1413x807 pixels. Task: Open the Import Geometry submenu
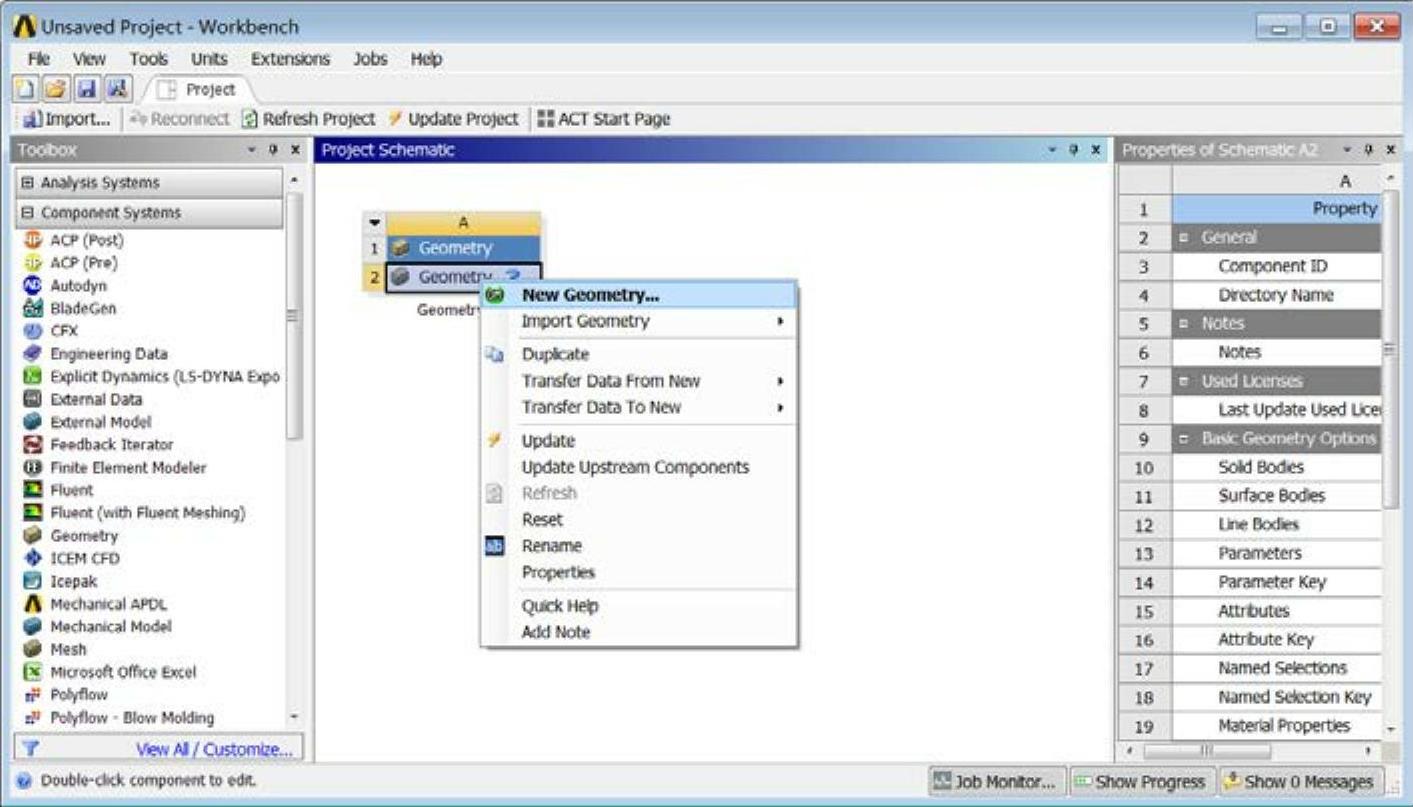(x=639, y=321)
